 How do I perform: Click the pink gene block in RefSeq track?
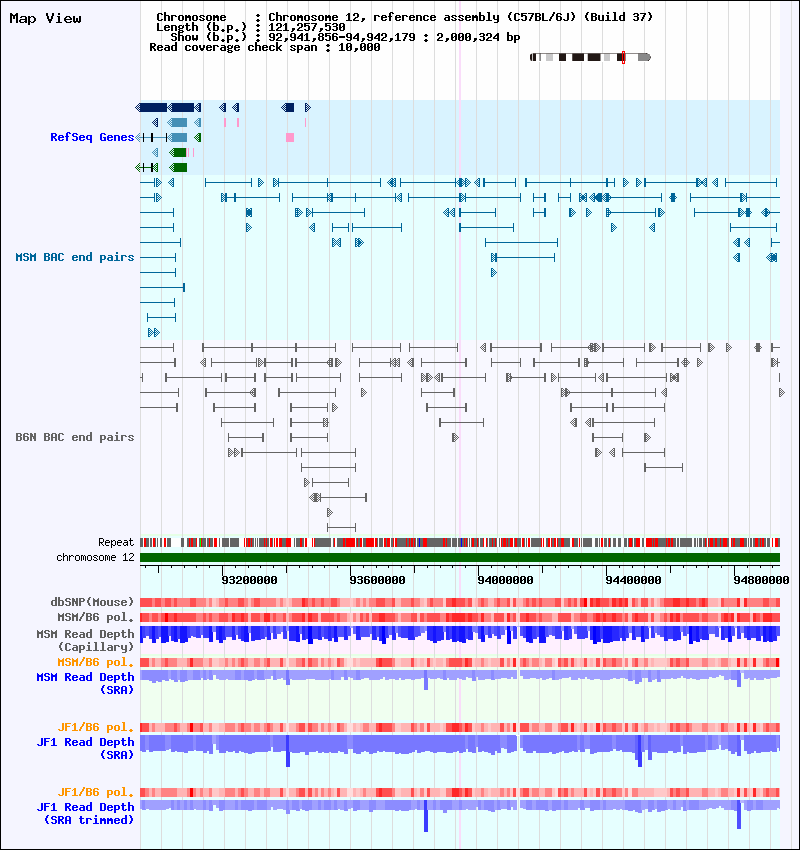click(x=290, y=138)
